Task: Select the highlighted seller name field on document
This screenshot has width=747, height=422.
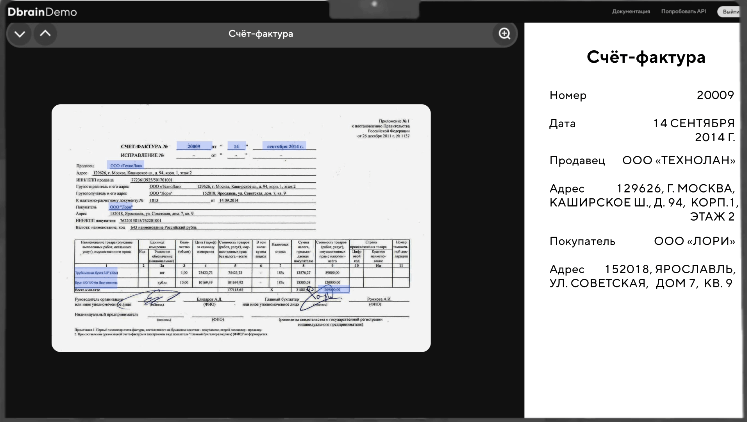Action: click(125, 165)
